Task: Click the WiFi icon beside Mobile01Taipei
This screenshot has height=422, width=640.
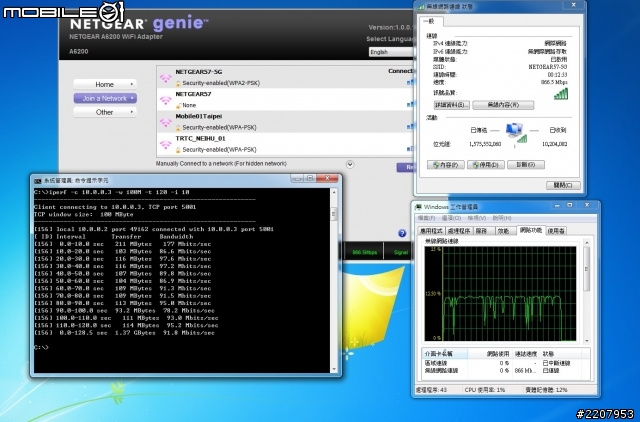Action: [x=165, y=122]
